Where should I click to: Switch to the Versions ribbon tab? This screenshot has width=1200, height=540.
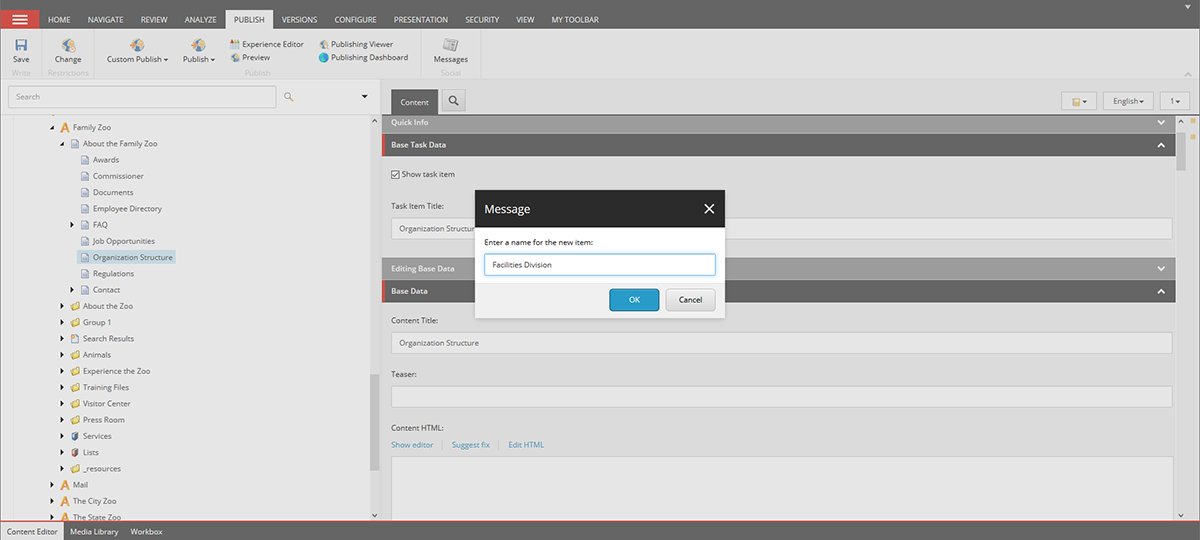[x=300, y=19]
